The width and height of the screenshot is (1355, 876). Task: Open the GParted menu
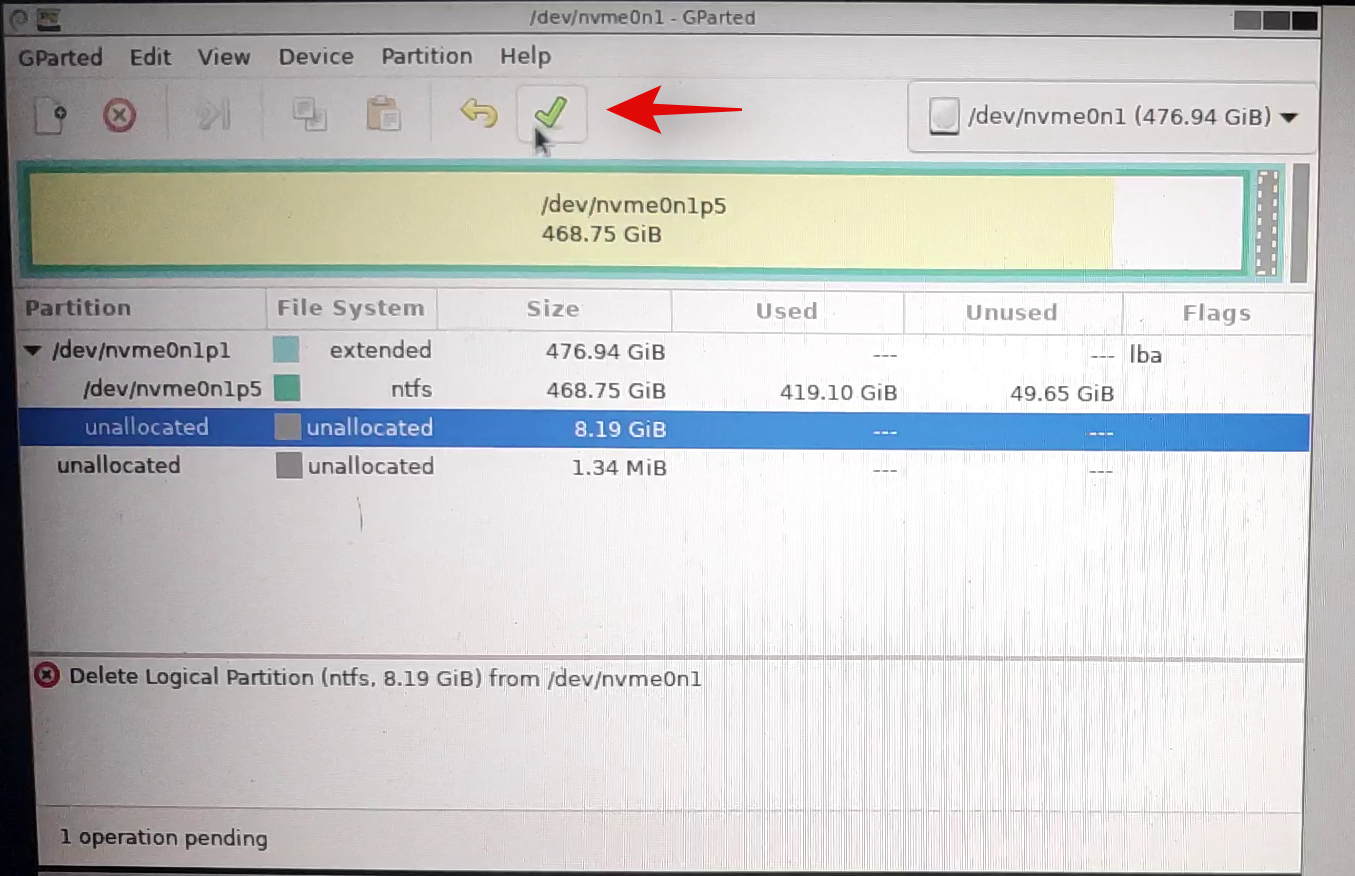pyautogui.click(x=60, y=57)
